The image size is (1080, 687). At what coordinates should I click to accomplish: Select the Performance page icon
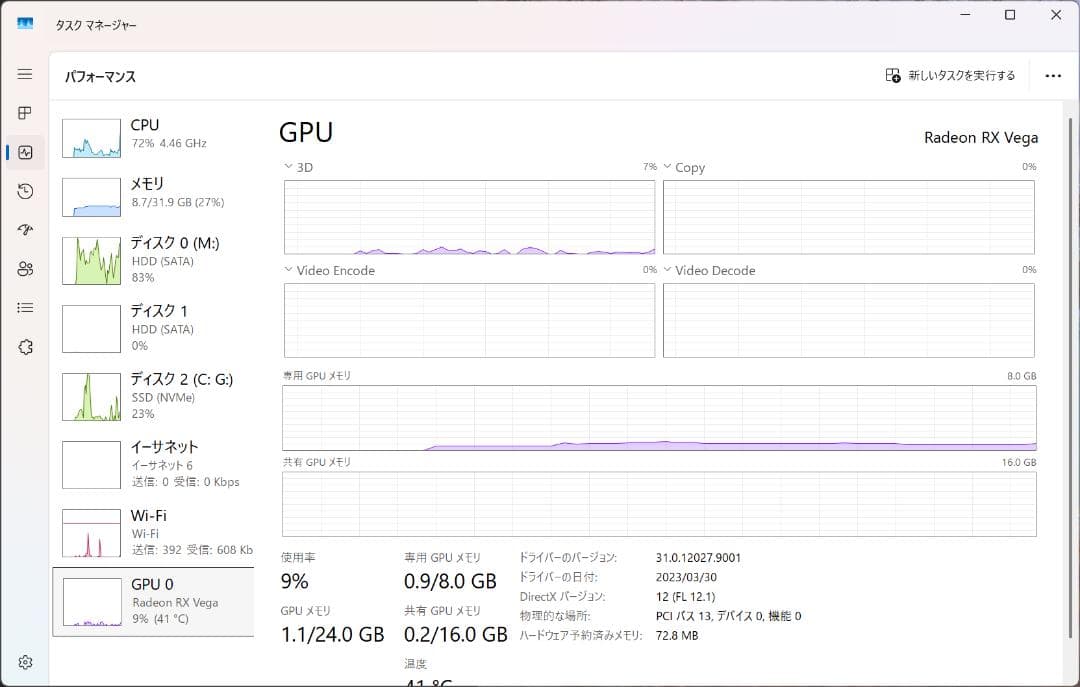(25, 152)
